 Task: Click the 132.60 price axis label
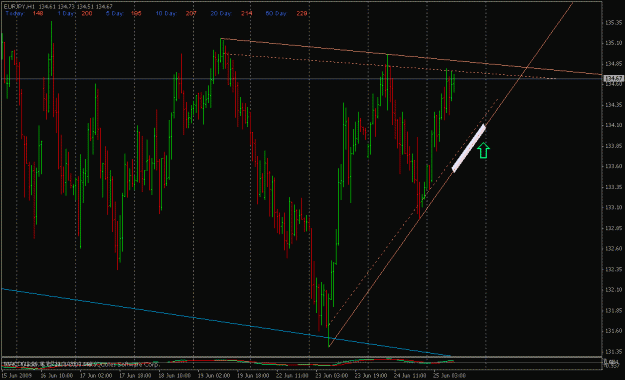(614, 248)
